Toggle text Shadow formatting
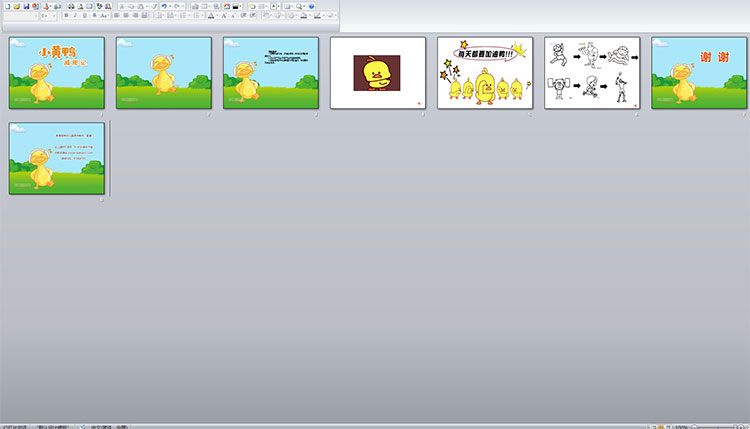Image resolution: width=750 pixels, height=429 pixels. [94, 15]
